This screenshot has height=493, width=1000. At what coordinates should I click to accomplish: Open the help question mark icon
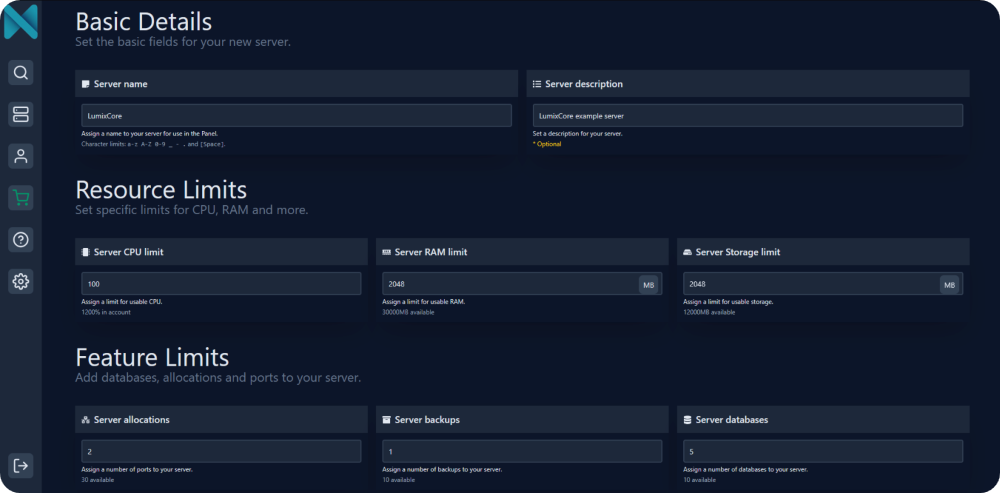[x=20, y=240]
